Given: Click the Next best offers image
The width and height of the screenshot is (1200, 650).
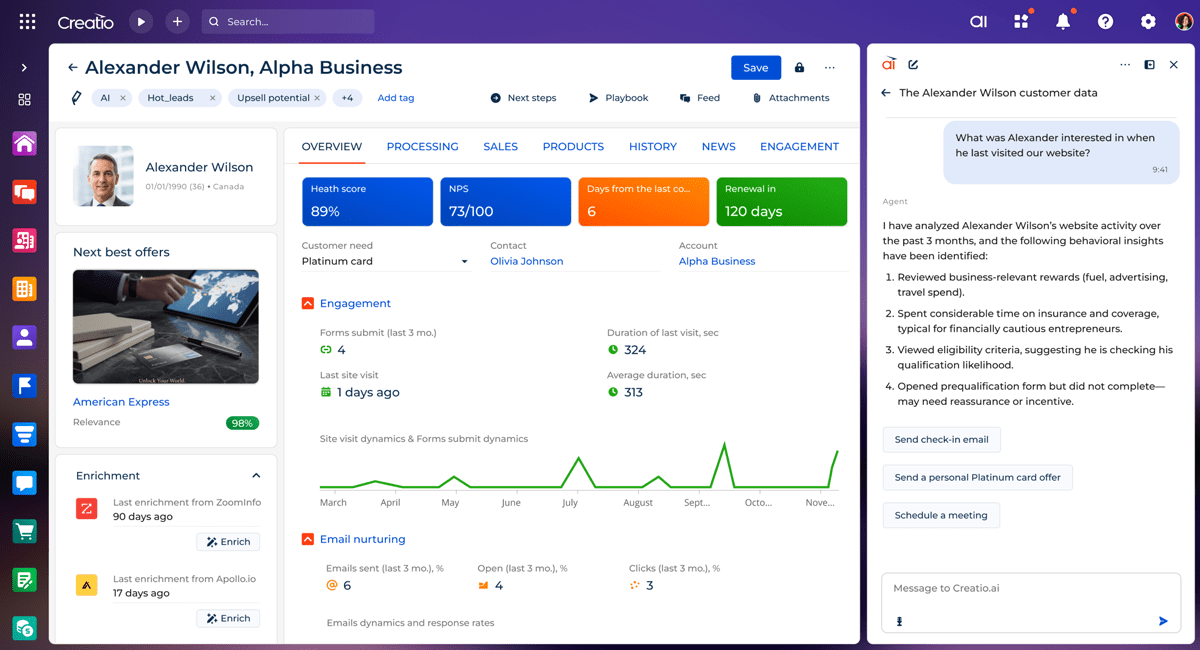Looking at the screenshot, I should (166, 327).
